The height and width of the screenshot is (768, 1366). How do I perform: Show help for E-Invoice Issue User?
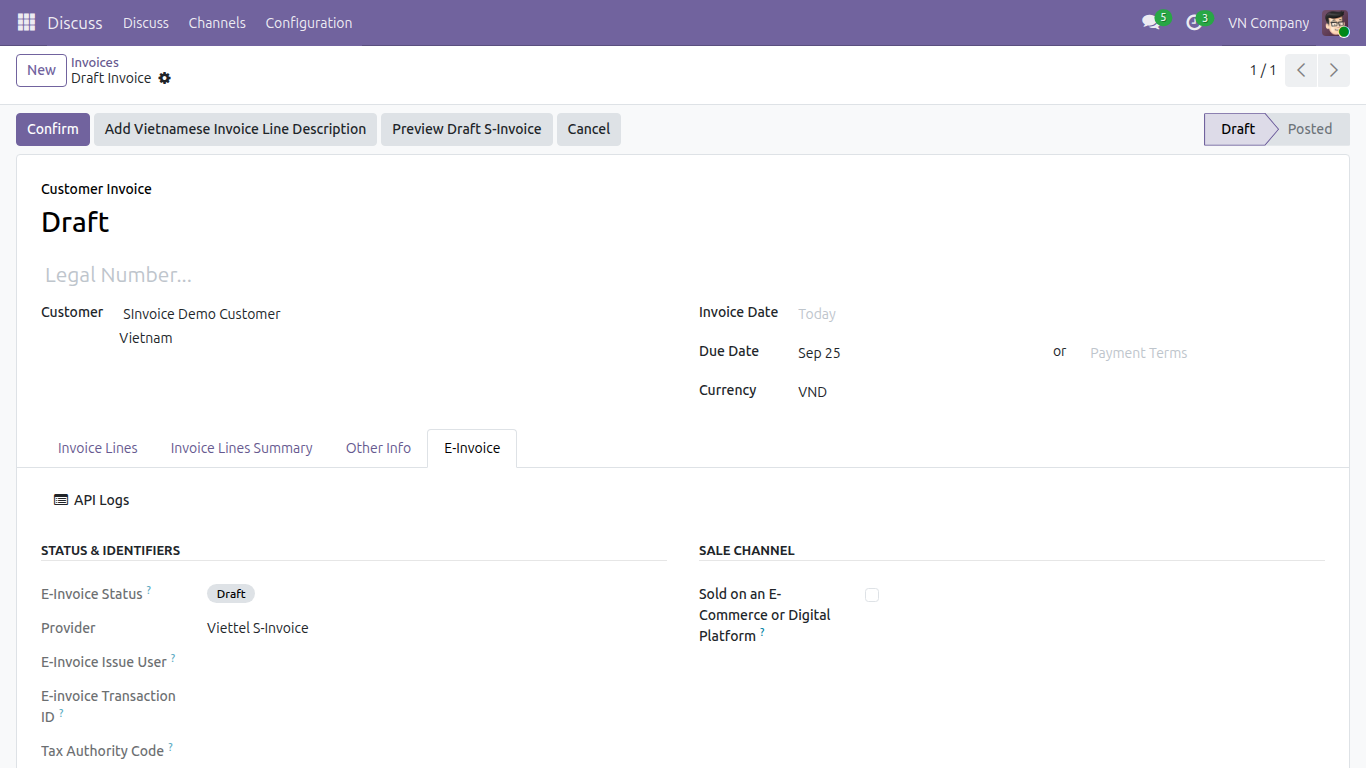173,658
